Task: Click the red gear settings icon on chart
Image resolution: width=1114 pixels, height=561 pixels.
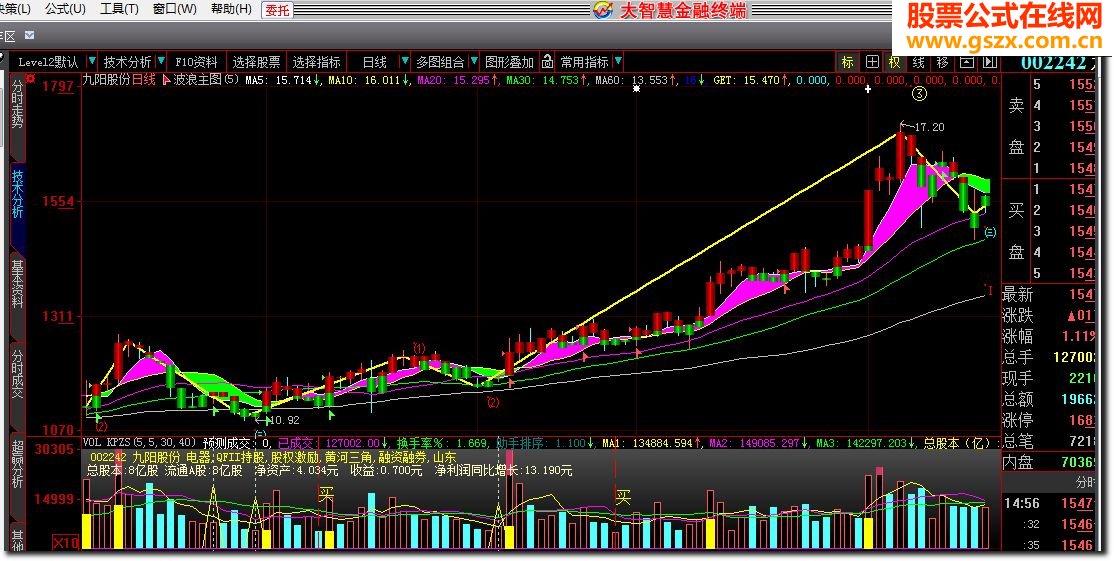Action: point(30,80)
